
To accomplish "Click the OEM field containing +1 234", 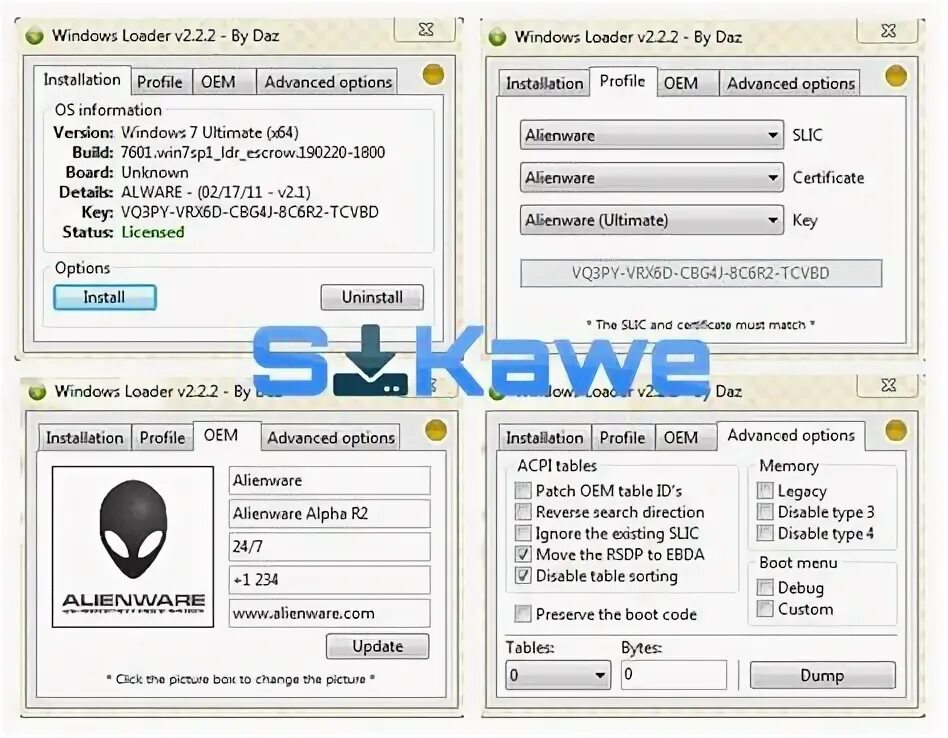I will 330,580.
